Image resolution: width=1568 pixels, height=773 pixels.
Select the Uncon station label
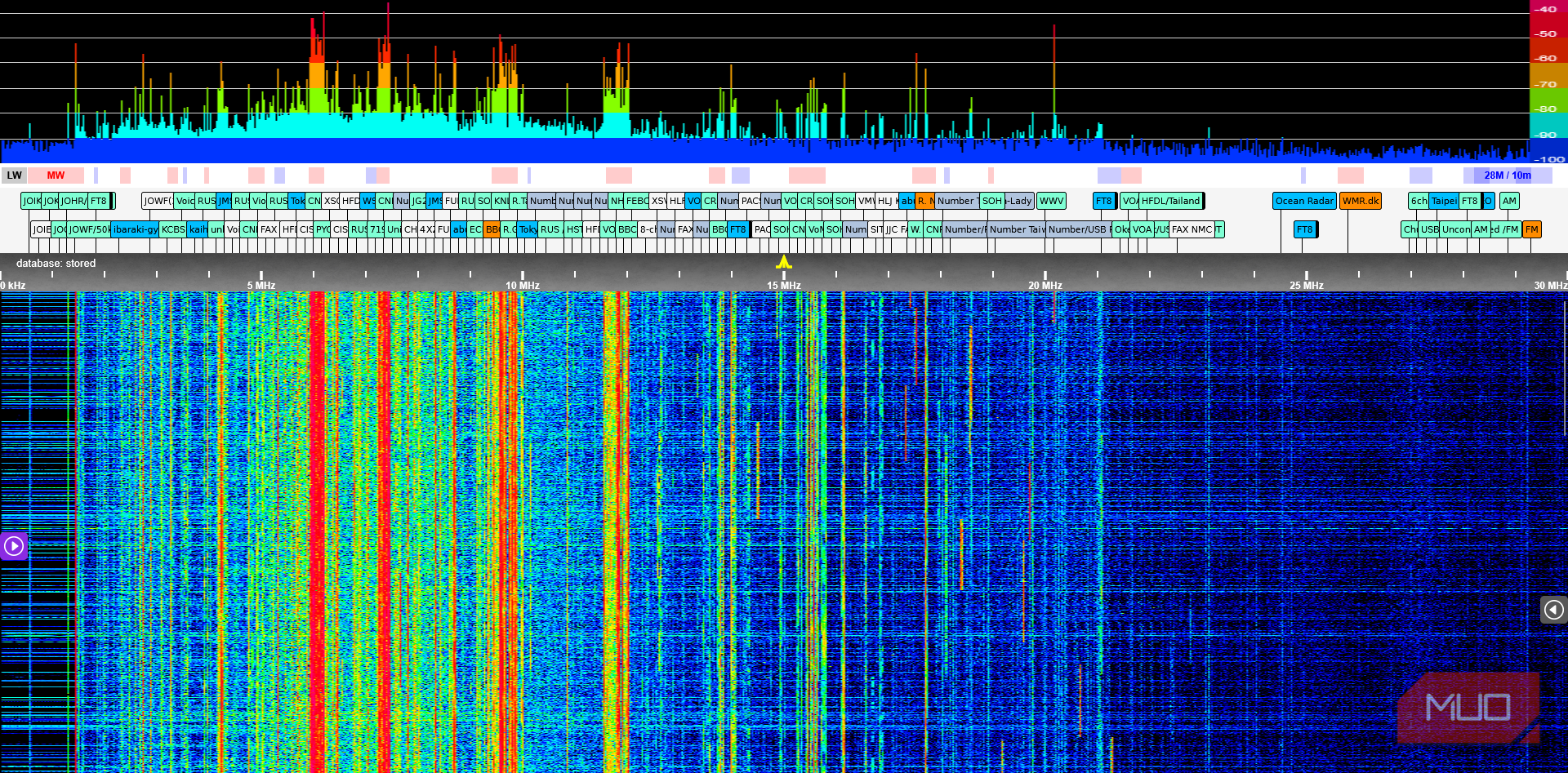point(1455,229)
